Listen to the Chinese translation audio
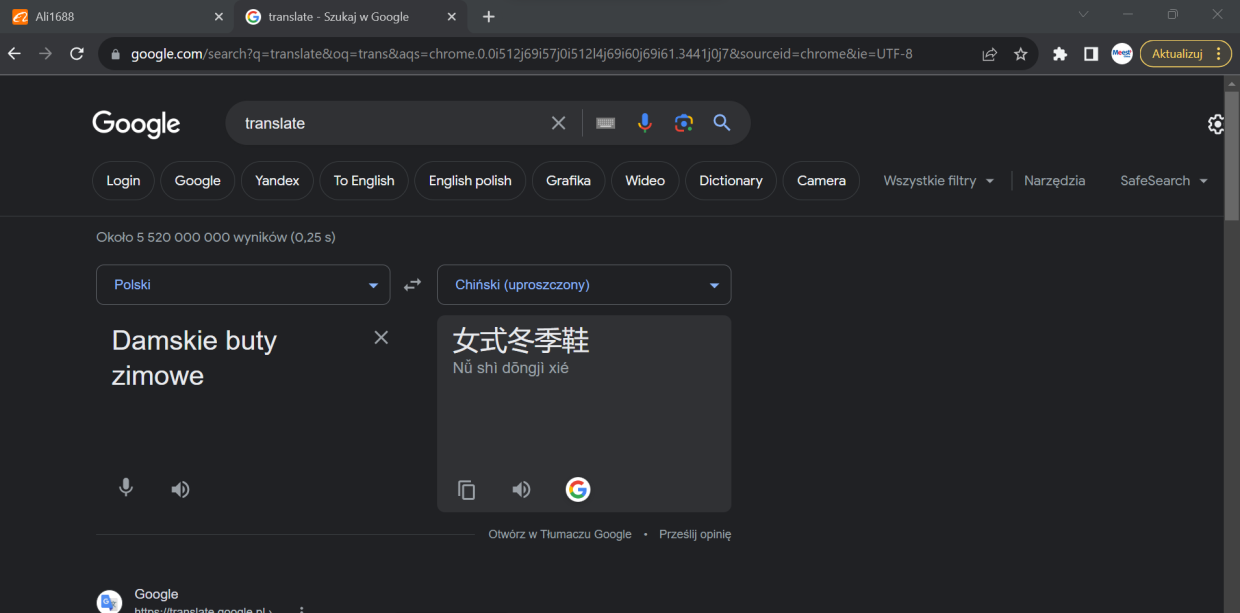Viewport: 1240px width, 613px height. (x=521, y=490)
